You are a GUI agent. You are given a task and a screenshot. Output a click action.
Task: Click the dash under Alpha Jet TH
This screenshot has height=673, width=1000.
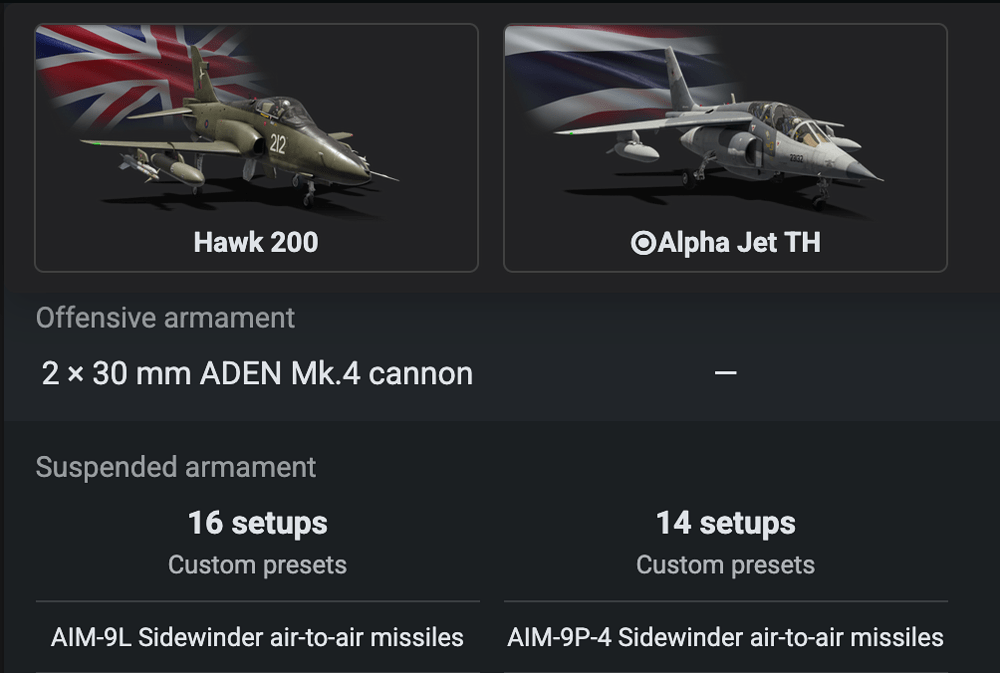coord(726,373)
